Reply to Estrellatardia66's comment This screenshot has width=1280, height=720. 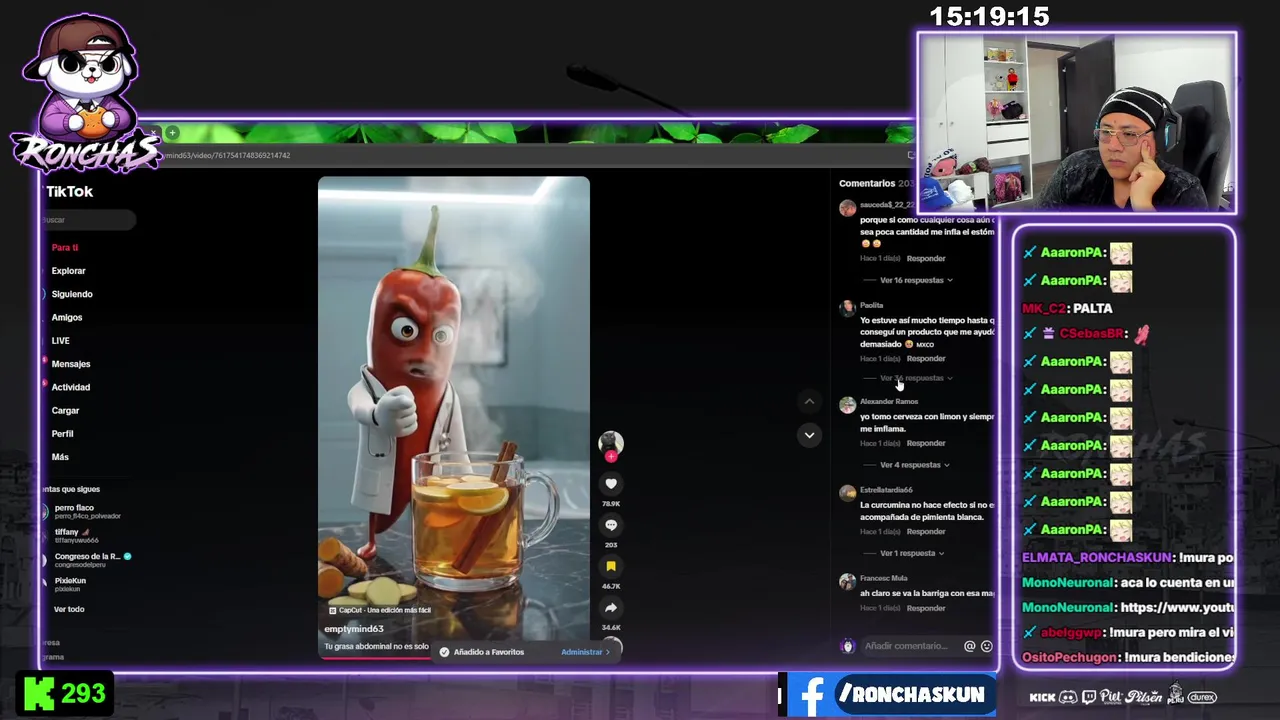tap(926, 531)
